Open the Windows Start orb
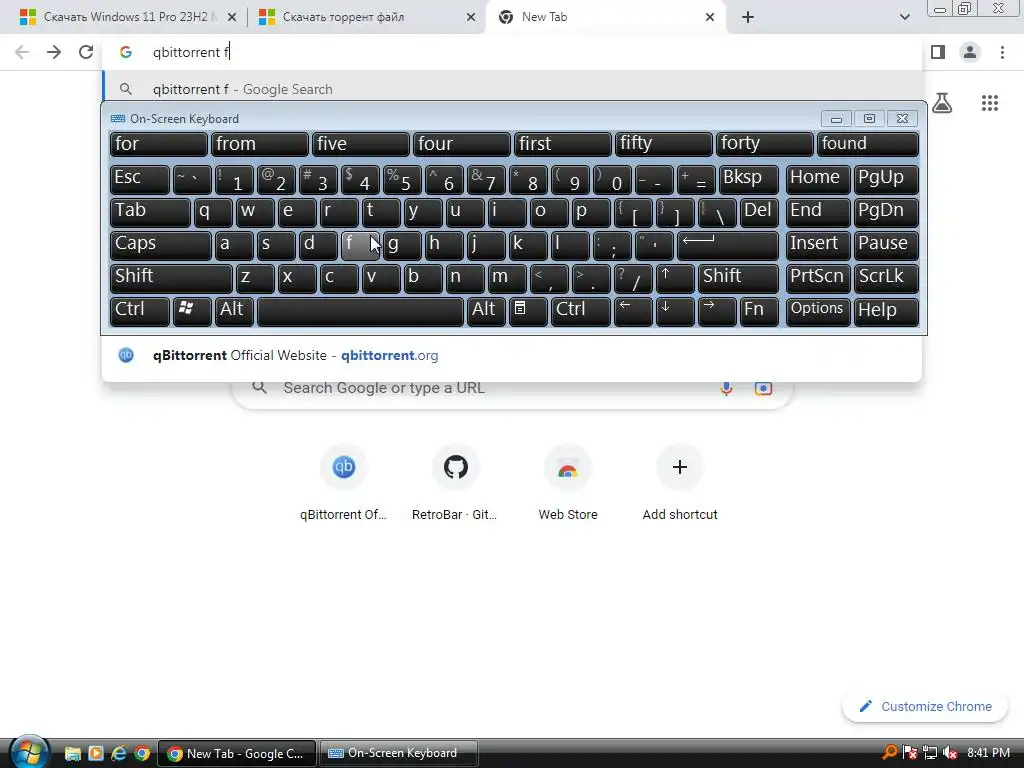Screen dimensions: 1024x768 point(28,752)
